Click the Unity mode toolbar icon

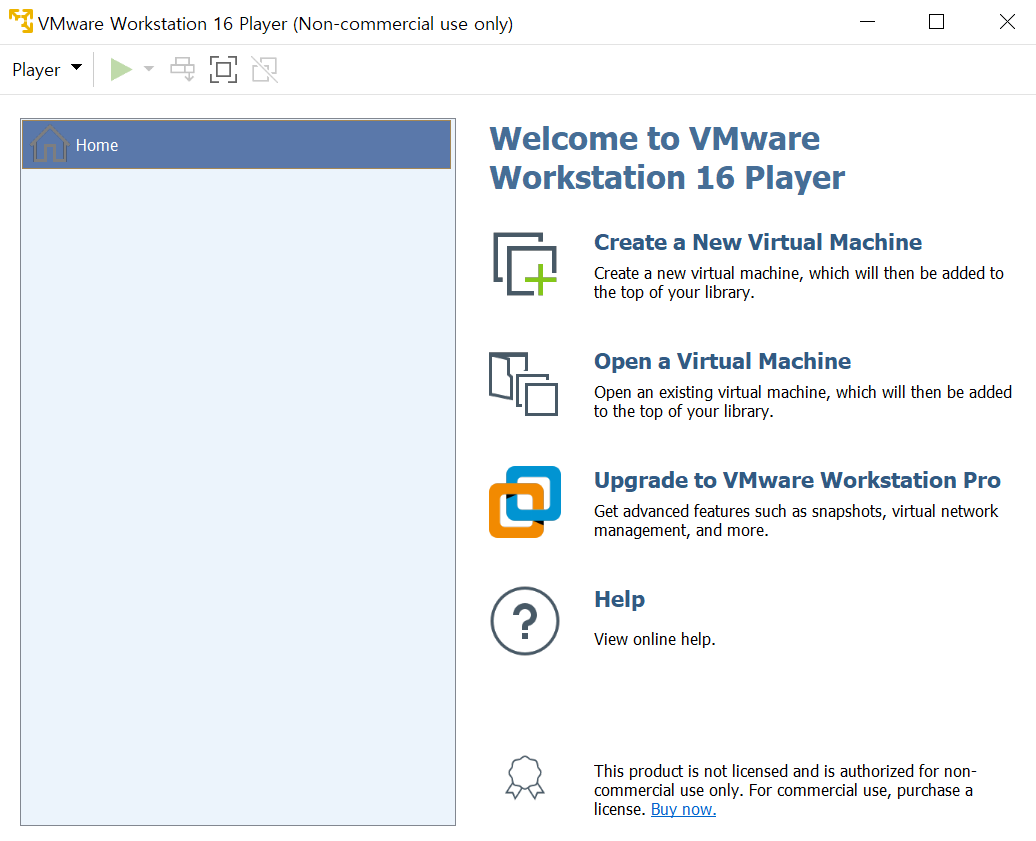coord(264,69)
